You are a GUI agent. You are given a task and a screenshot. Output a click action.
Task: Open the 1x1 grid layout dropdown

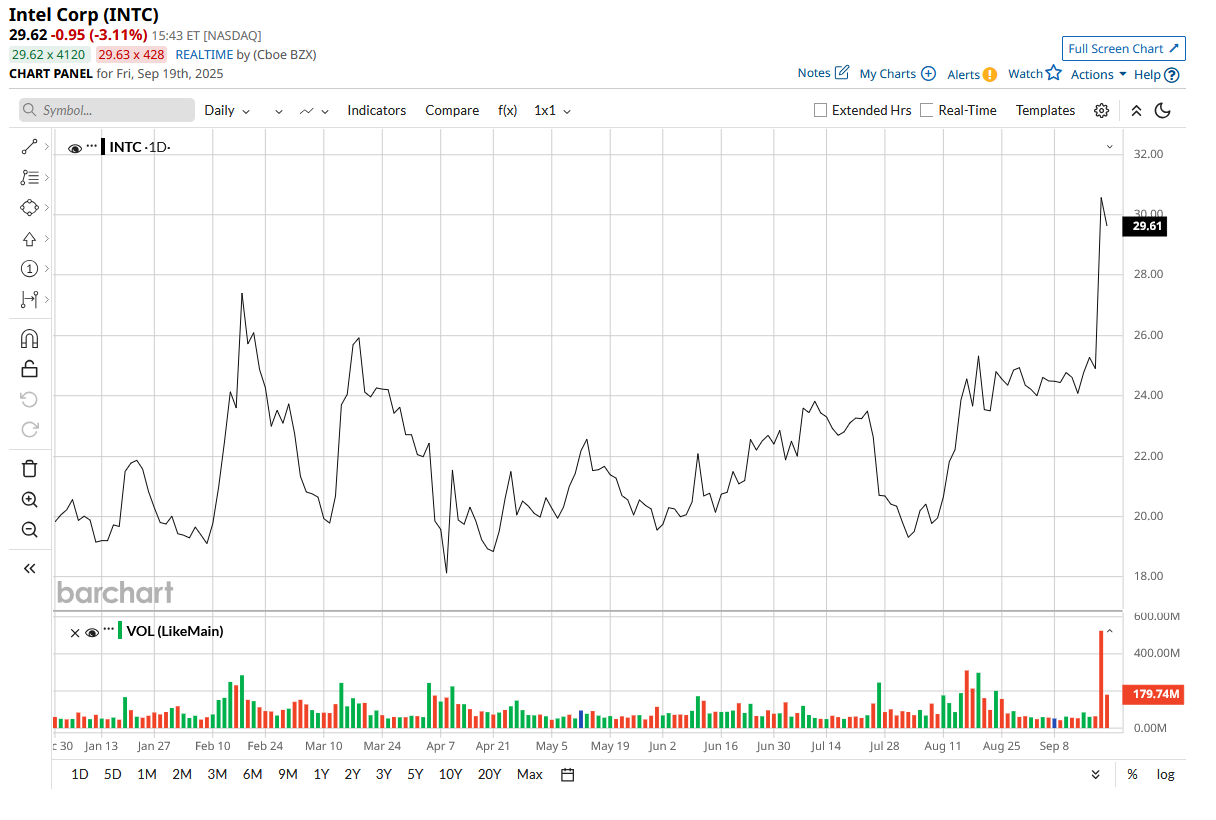(x=552, y=110)
